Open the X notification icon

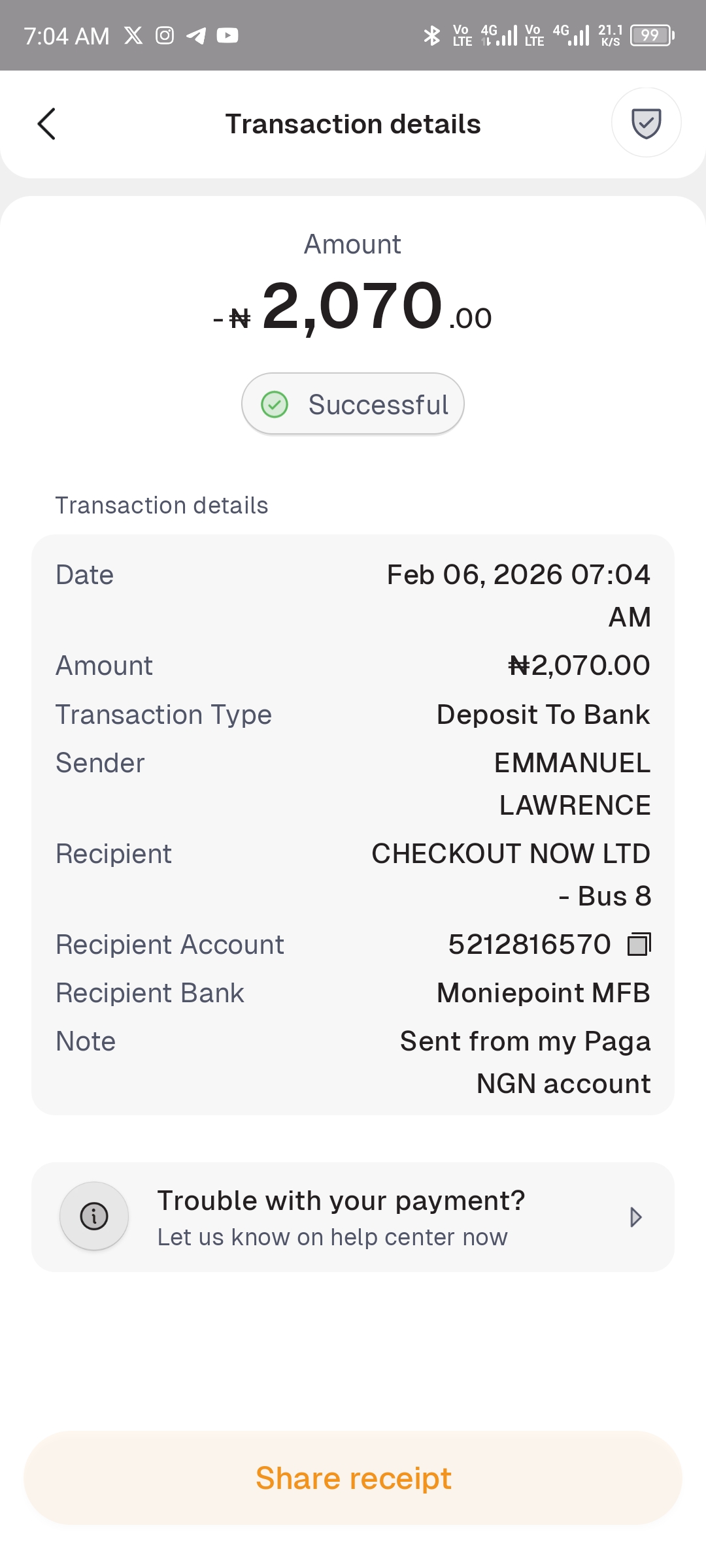[133, 35]
